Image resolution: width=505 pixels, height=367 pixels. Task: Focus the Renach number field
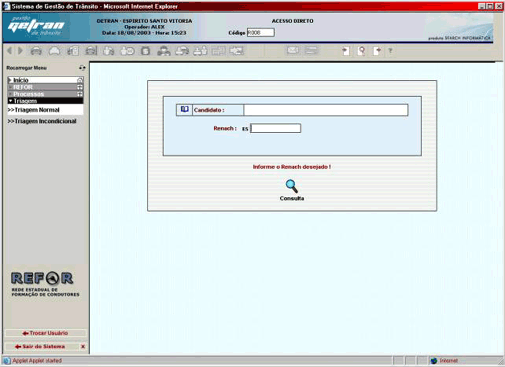click(x=275, y=128)
